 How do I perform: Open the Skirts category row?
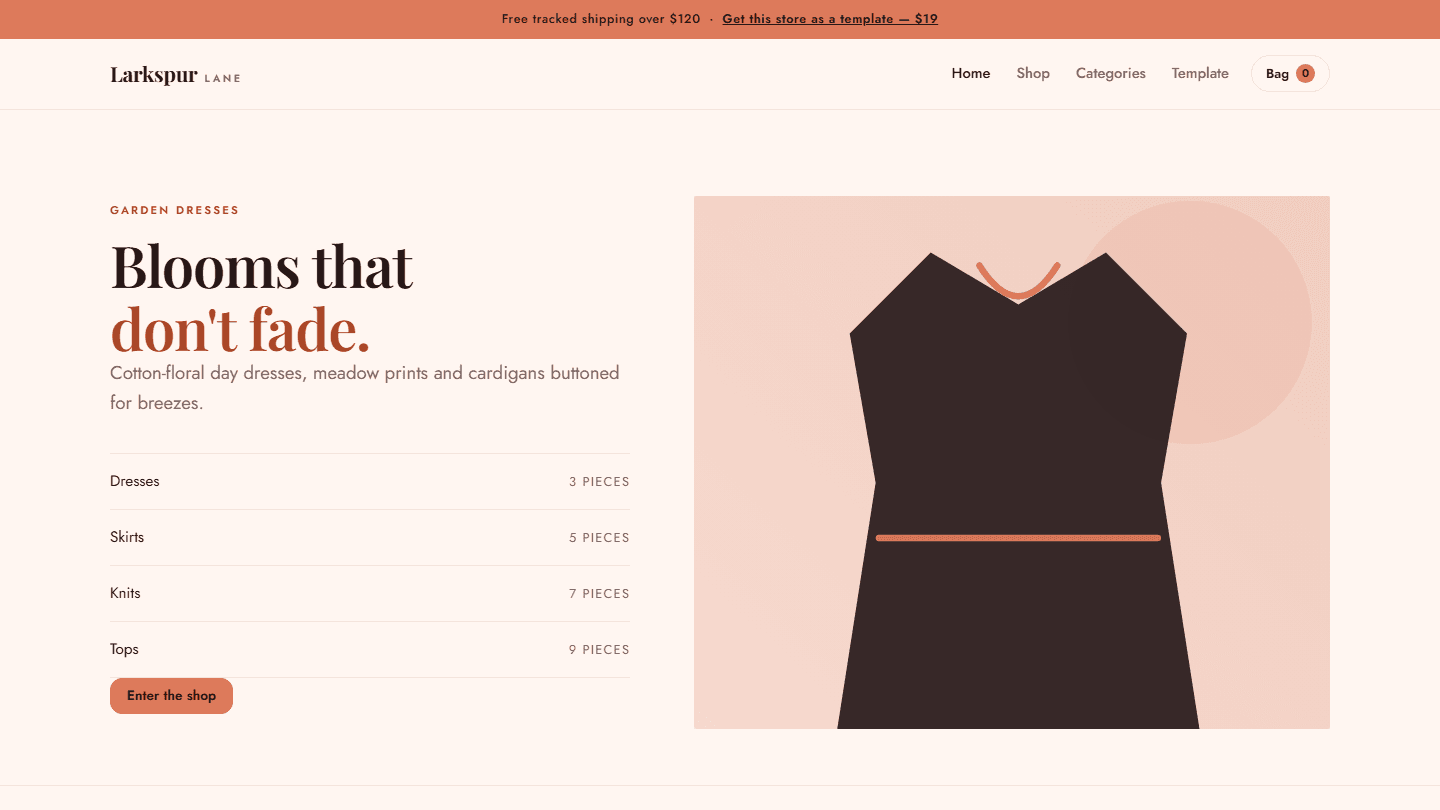pos(370,537)
